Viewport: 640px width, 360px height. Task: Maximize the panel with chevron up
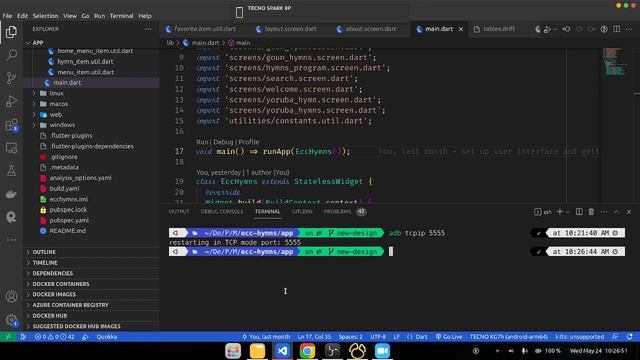click(616, 211)
